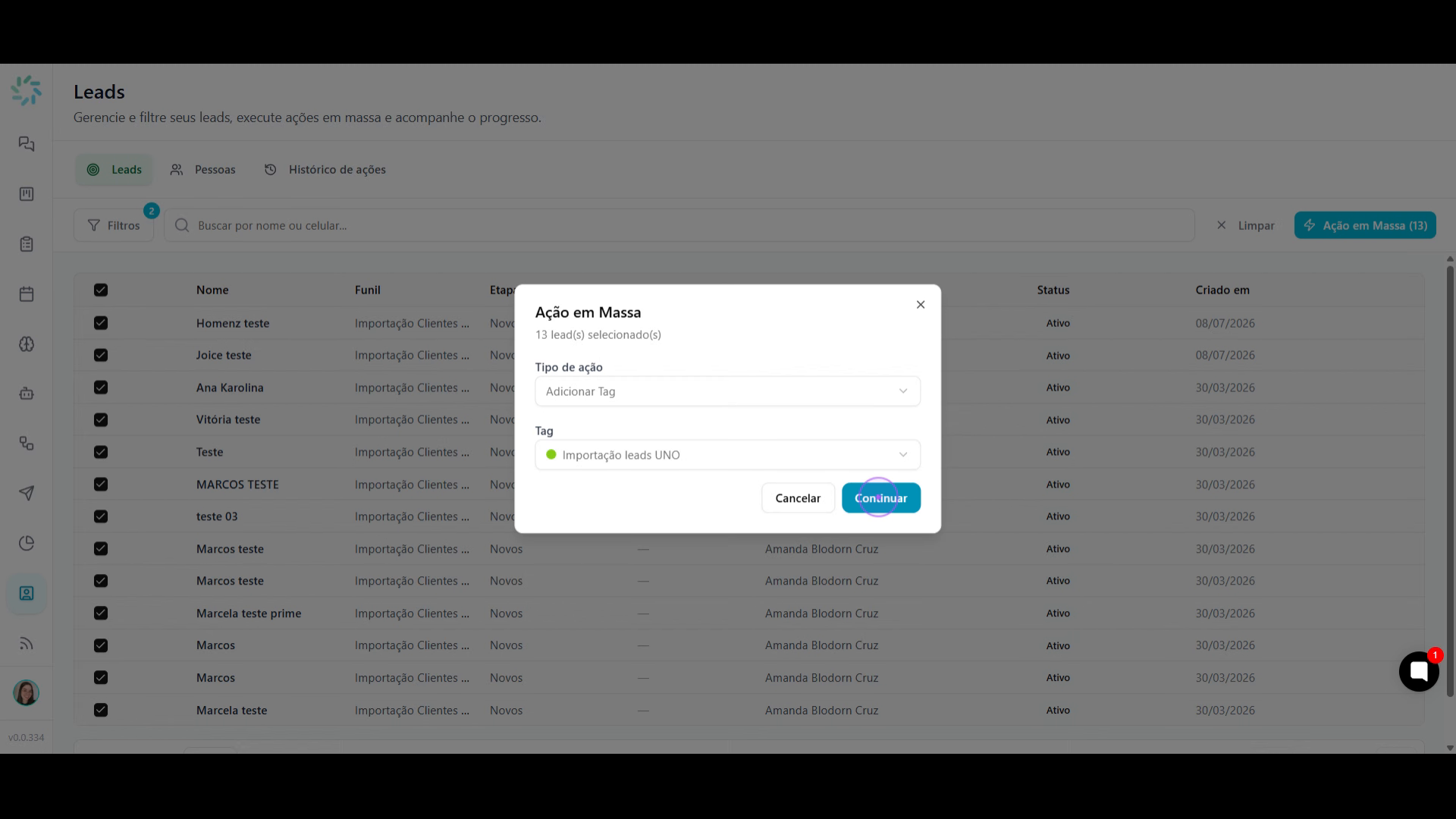Uncheck the Ana Karolina row checkbox
The image size is (1456, 819).
101,388
